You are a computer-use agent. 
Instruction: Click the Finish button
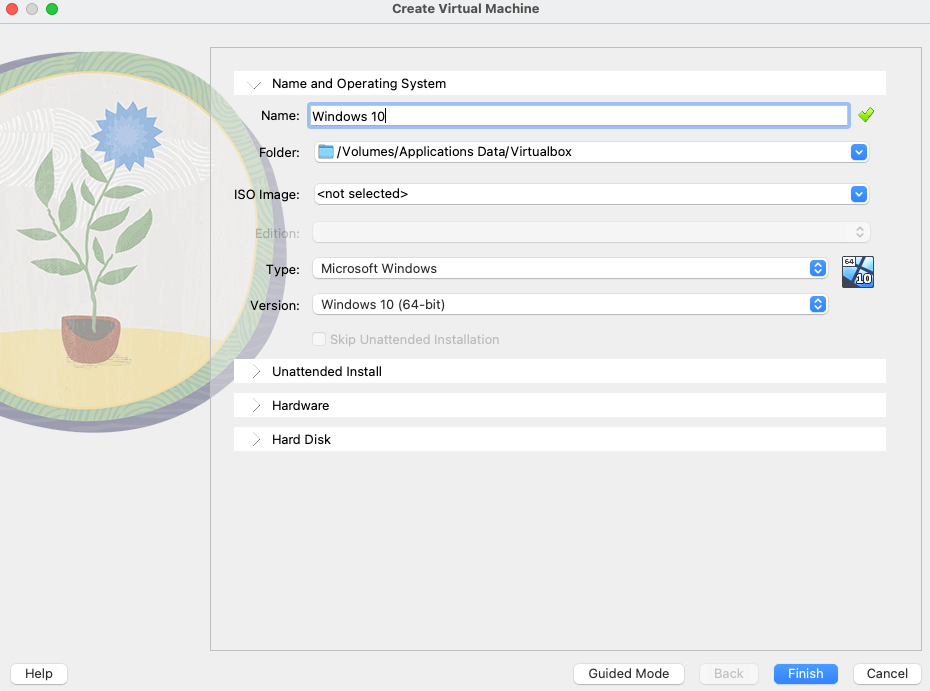[x=805, y=673]
